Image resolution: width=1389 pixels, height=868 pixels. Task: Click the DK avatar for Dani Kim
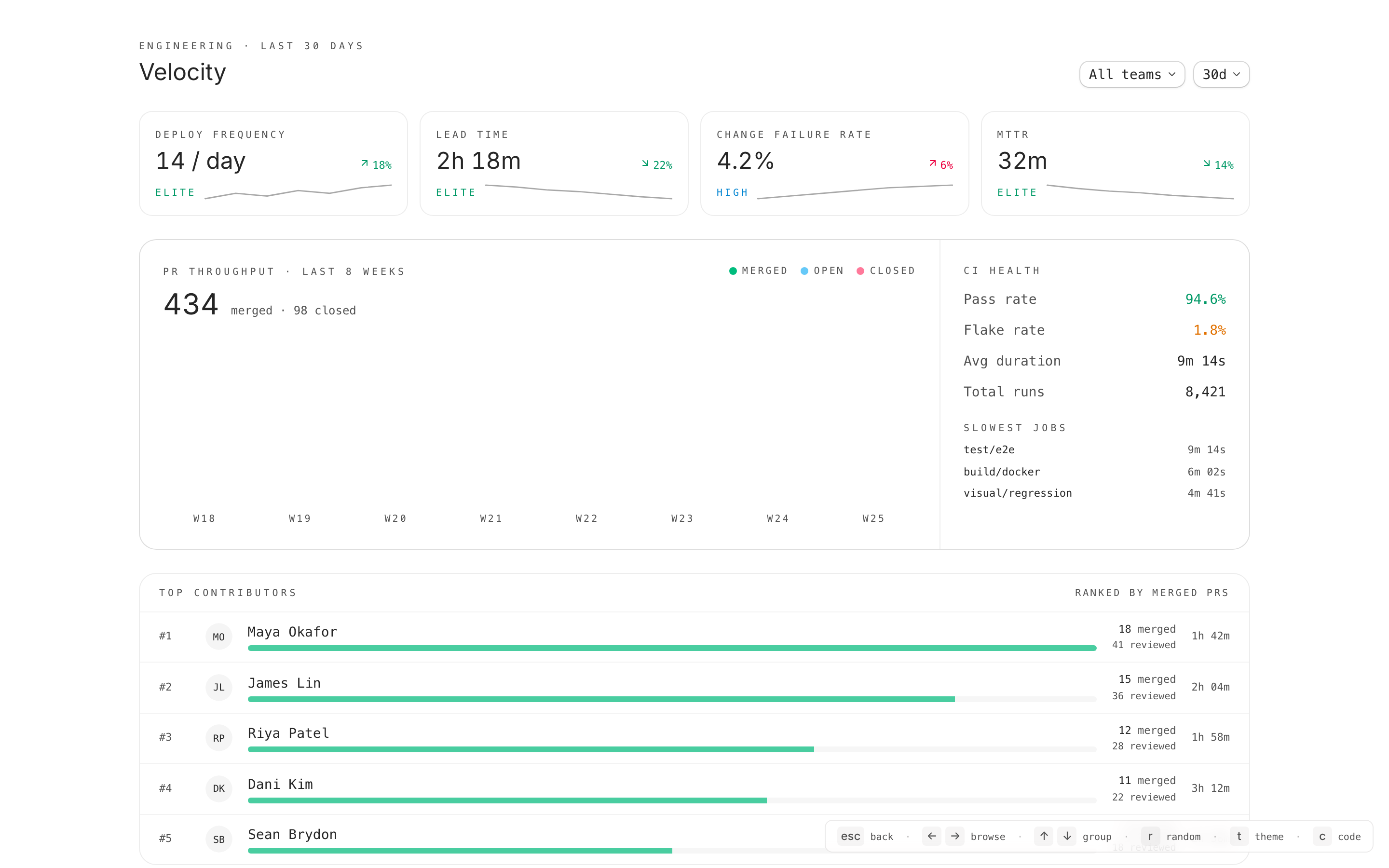tap(218, 788)
